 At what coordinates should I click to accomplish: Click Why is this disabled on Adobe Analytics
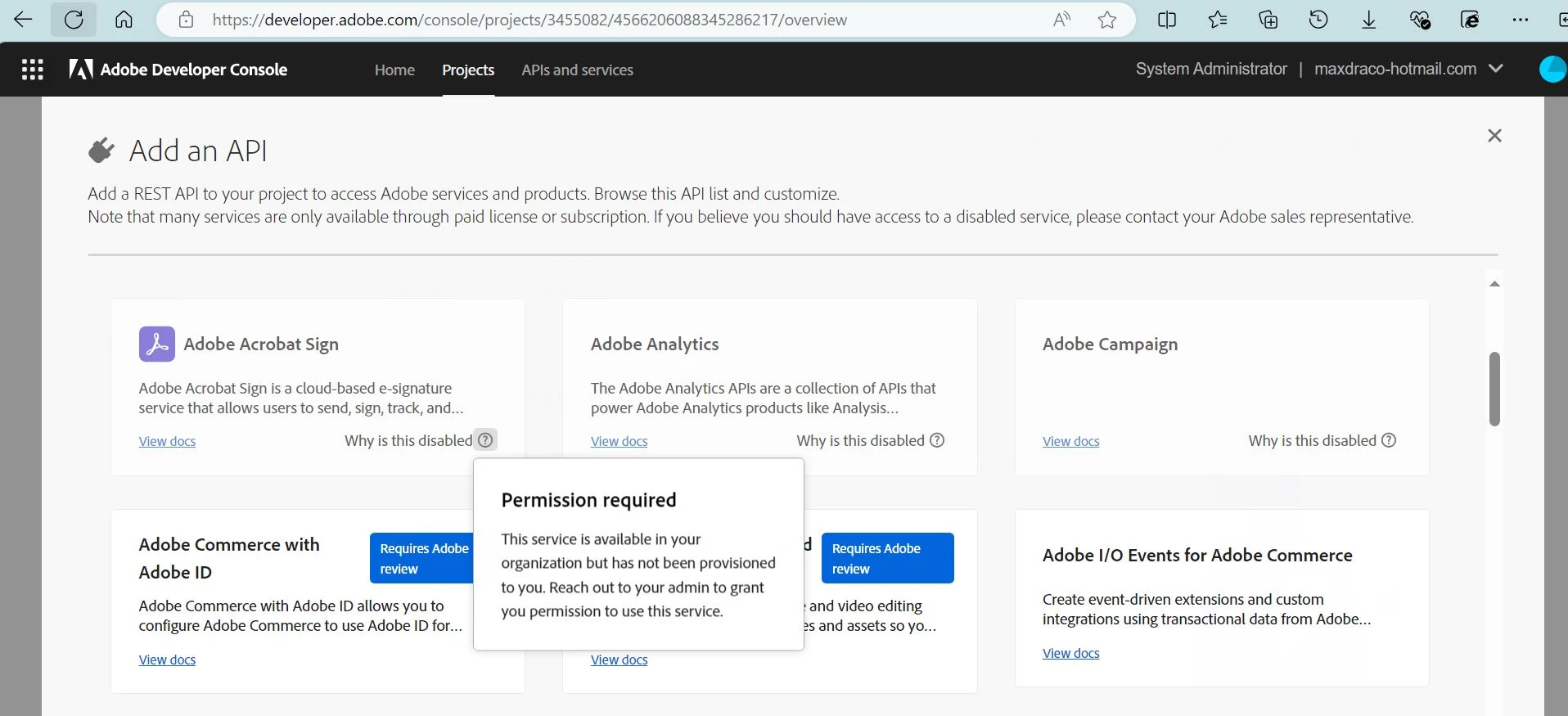tap(860, 440)
